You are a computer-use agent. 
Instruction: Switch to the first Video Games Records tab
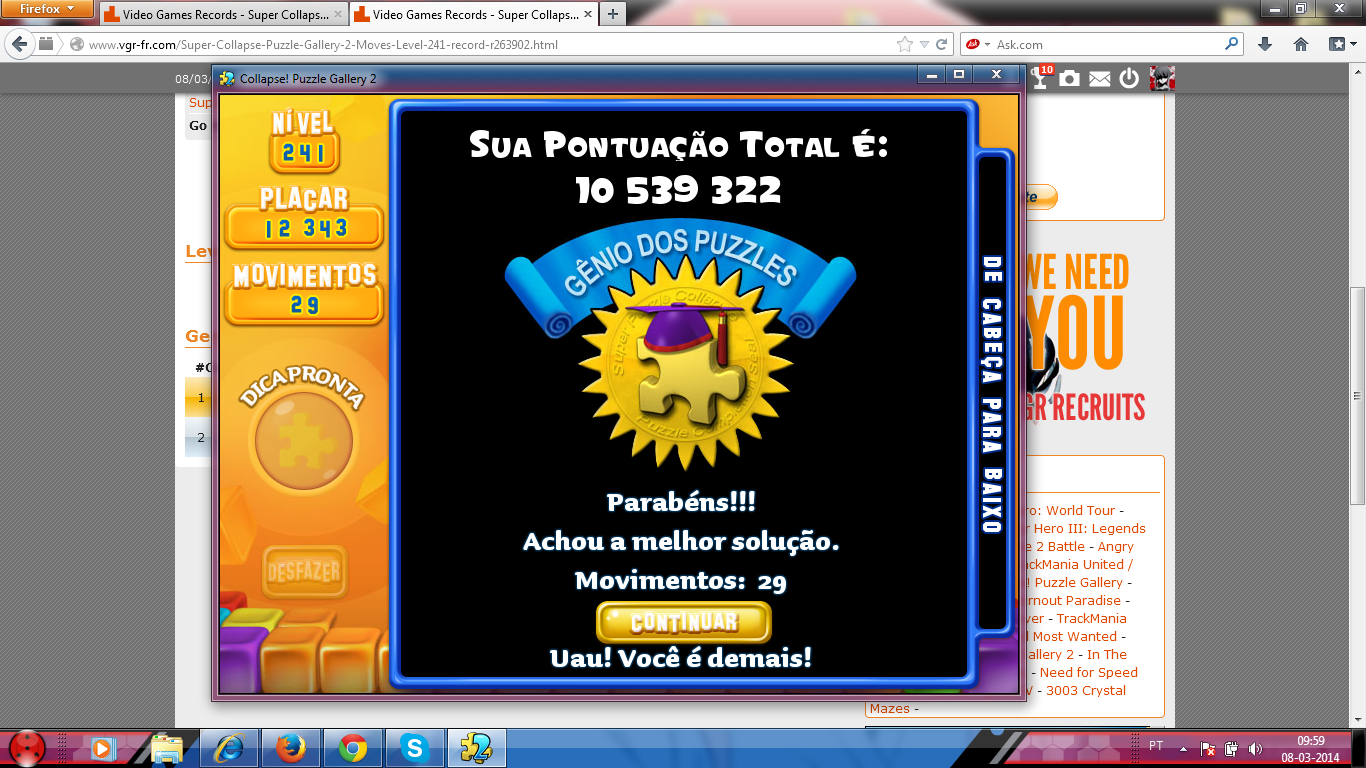(220, 15)
